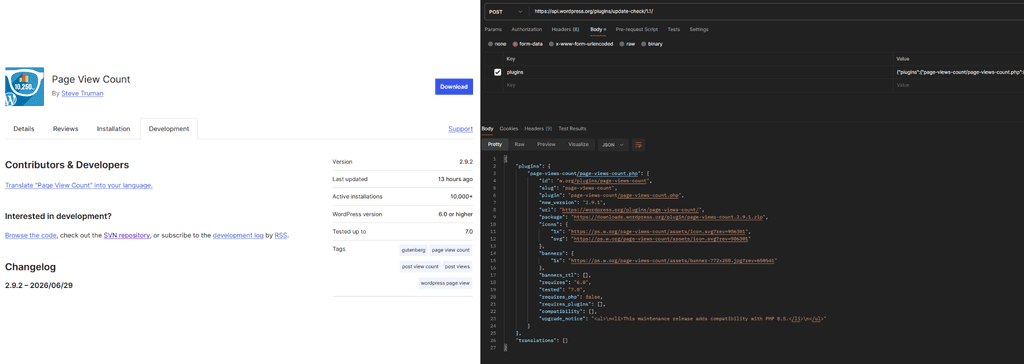Switch response view to Pretty
1024x364 pixels.
(x=494, y=144)
